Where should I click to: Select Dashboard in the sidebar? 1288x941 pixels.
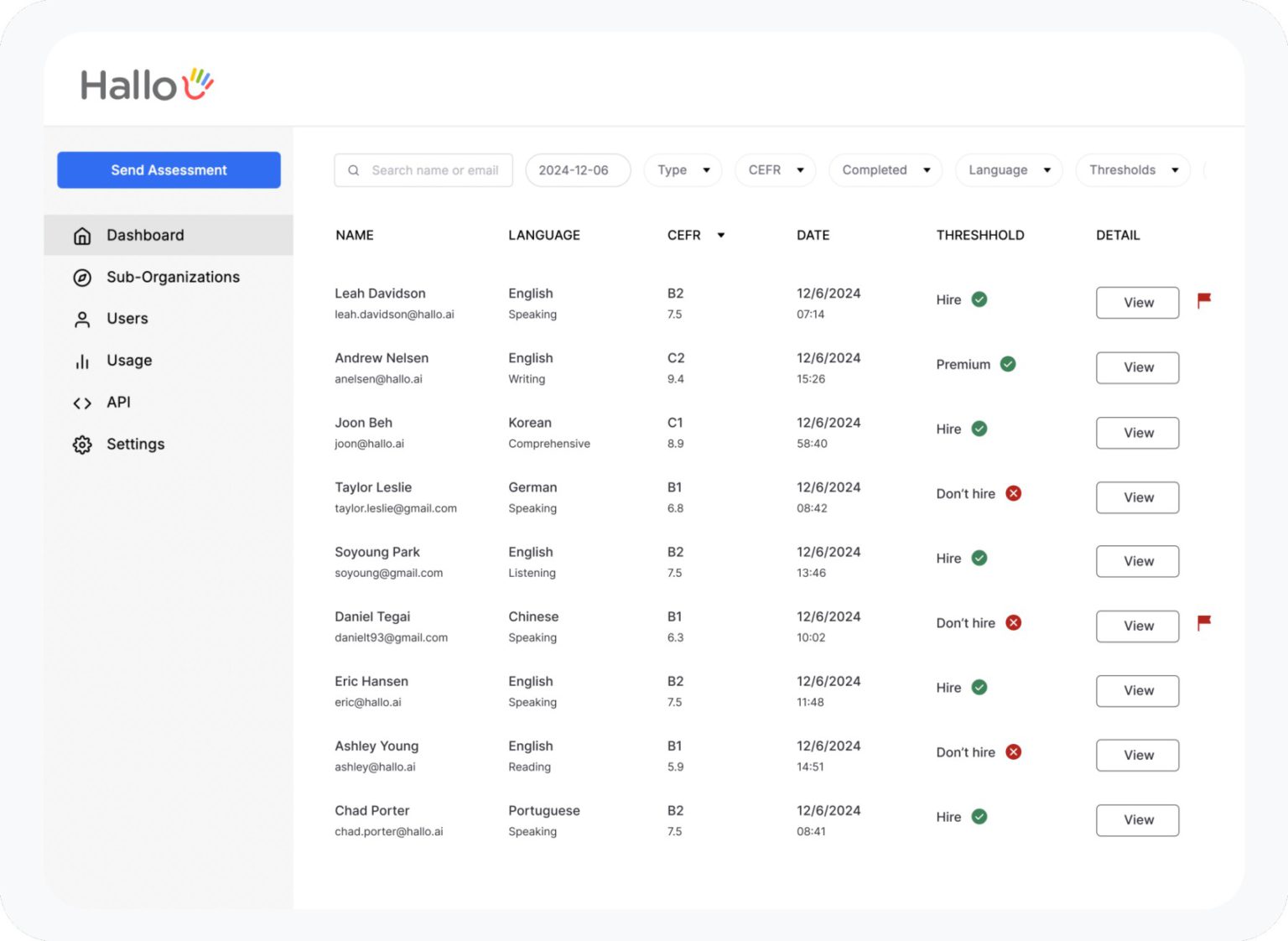pyautogui.click(x=144, y=235)
